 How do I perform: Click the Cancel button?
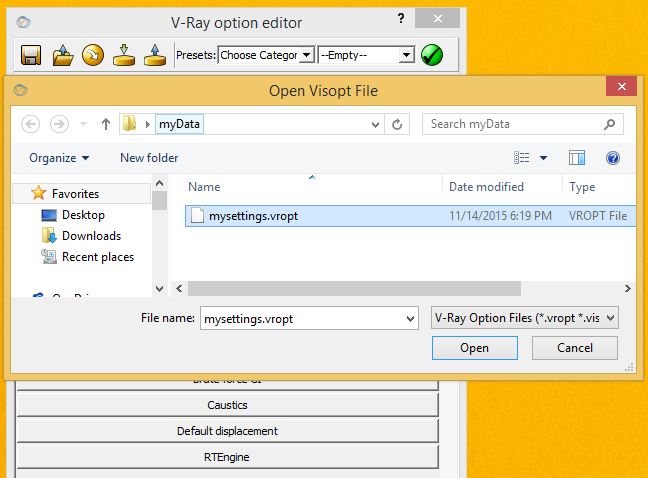[575, 348]
